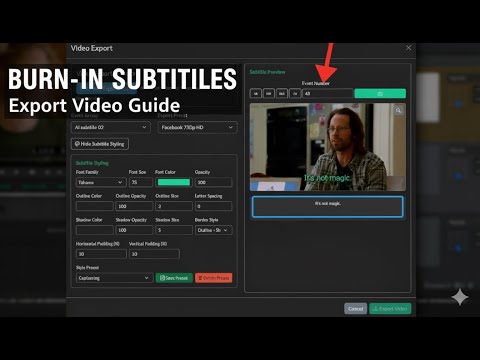Click the Opacity value field

pos(213,182)
